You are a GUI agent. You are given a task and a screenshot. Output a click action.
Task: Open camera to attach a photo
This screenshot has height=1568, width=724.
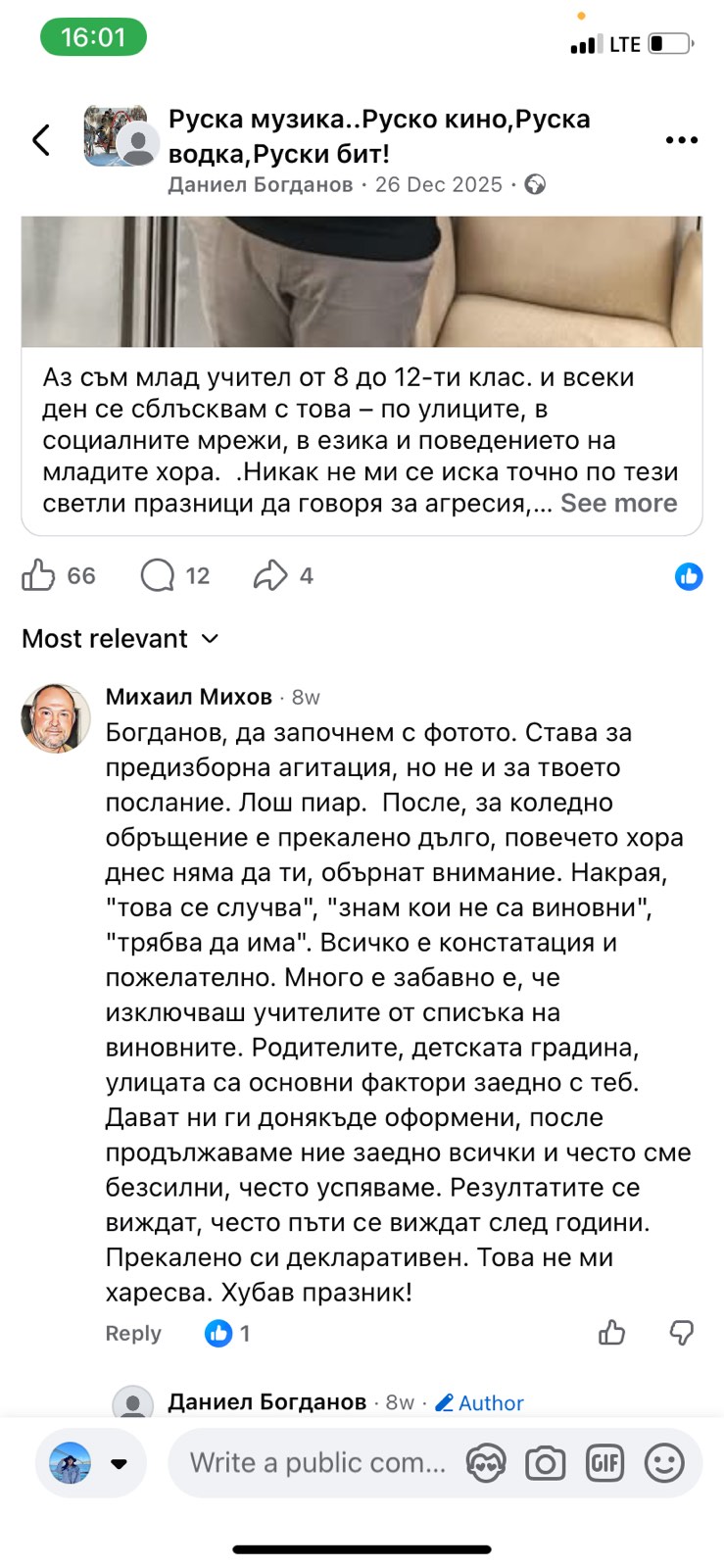[x=545, y=1464]
